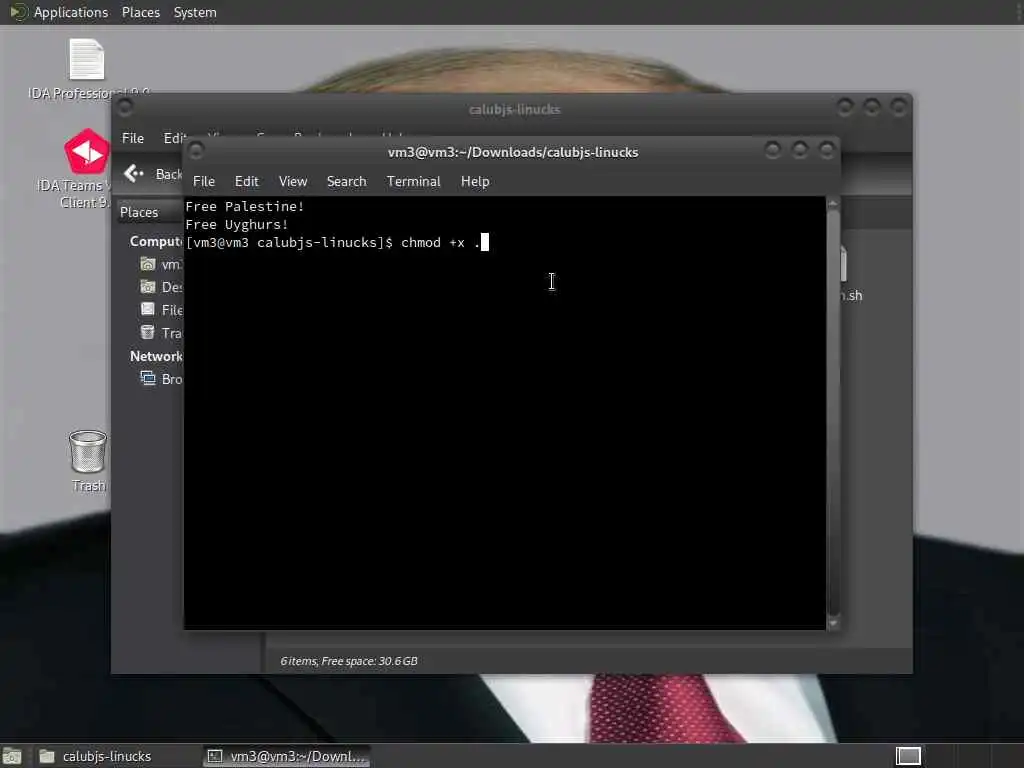The width and height of the screenshot is (1024, 768).
Task: Click the IDA Professional desktop file icon
Action: tap(87, 59)
